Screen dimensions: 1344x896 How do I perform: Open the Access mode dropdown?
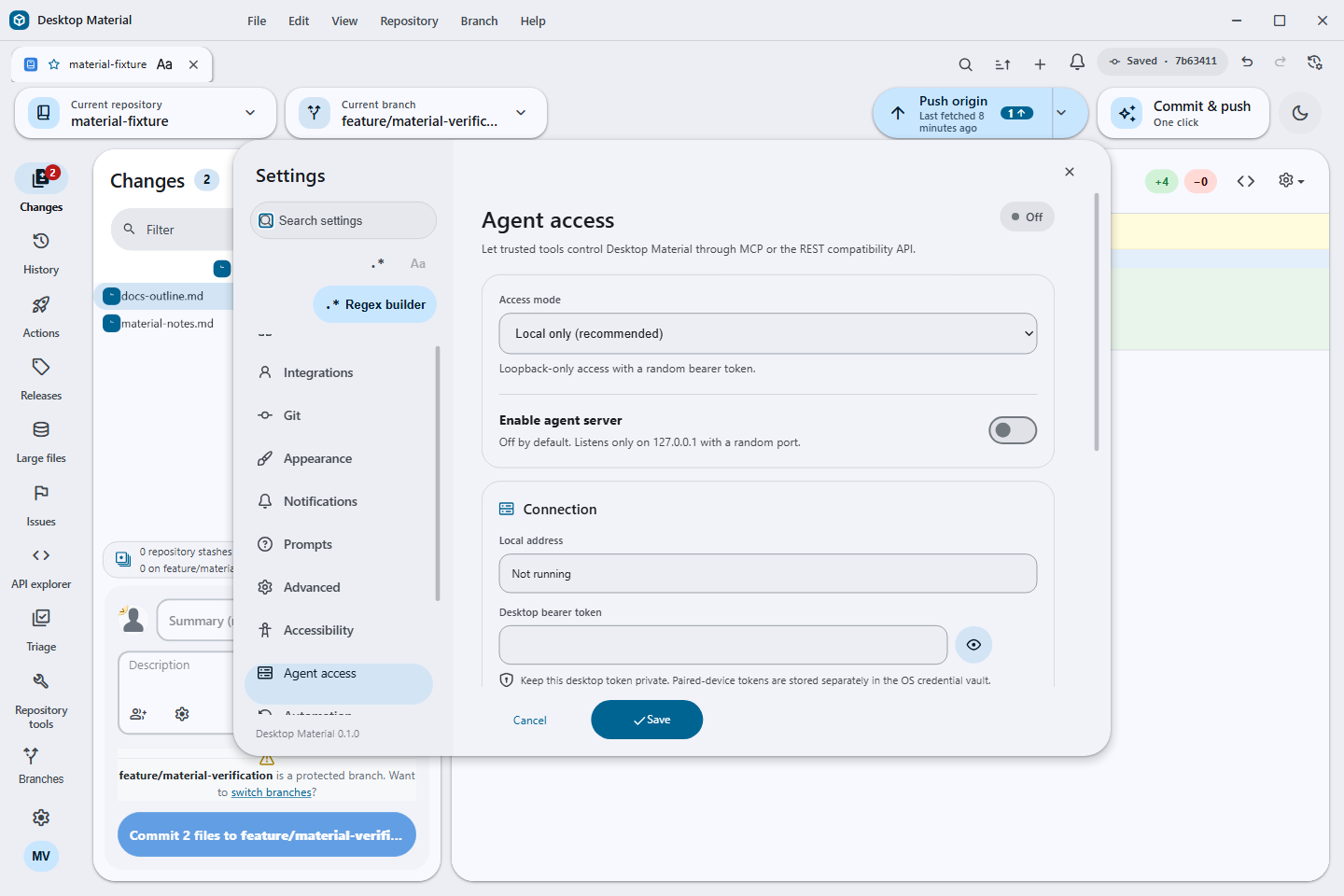tap(768, 333)
